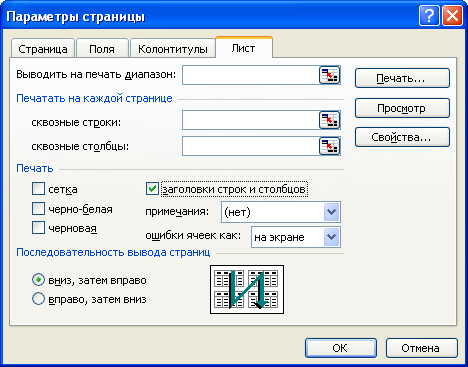
Task: Switch to the Страница tab
Action: 43,49
